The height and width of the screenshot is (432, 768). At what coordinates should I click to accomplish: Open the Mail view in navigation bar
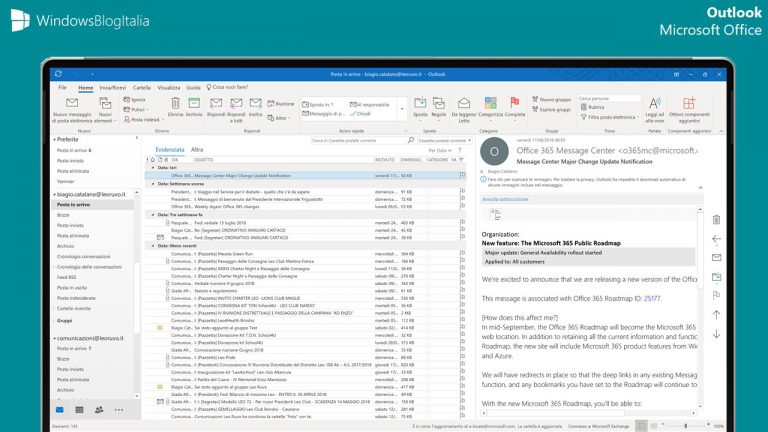point(60,410)
